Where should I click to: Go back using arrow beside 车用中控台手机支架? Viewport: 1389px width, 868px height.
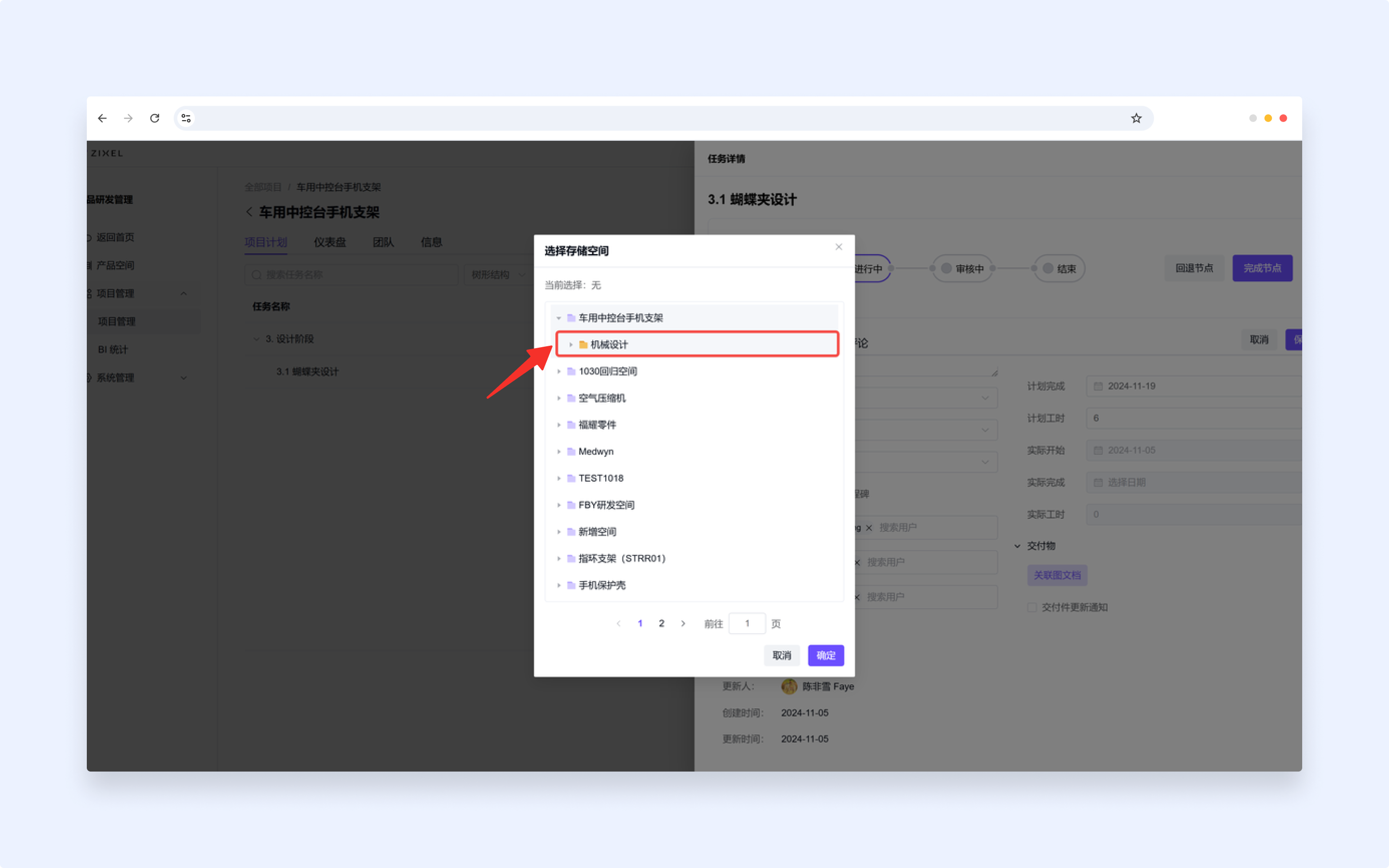pyautogui.click(x=249, y=212)
